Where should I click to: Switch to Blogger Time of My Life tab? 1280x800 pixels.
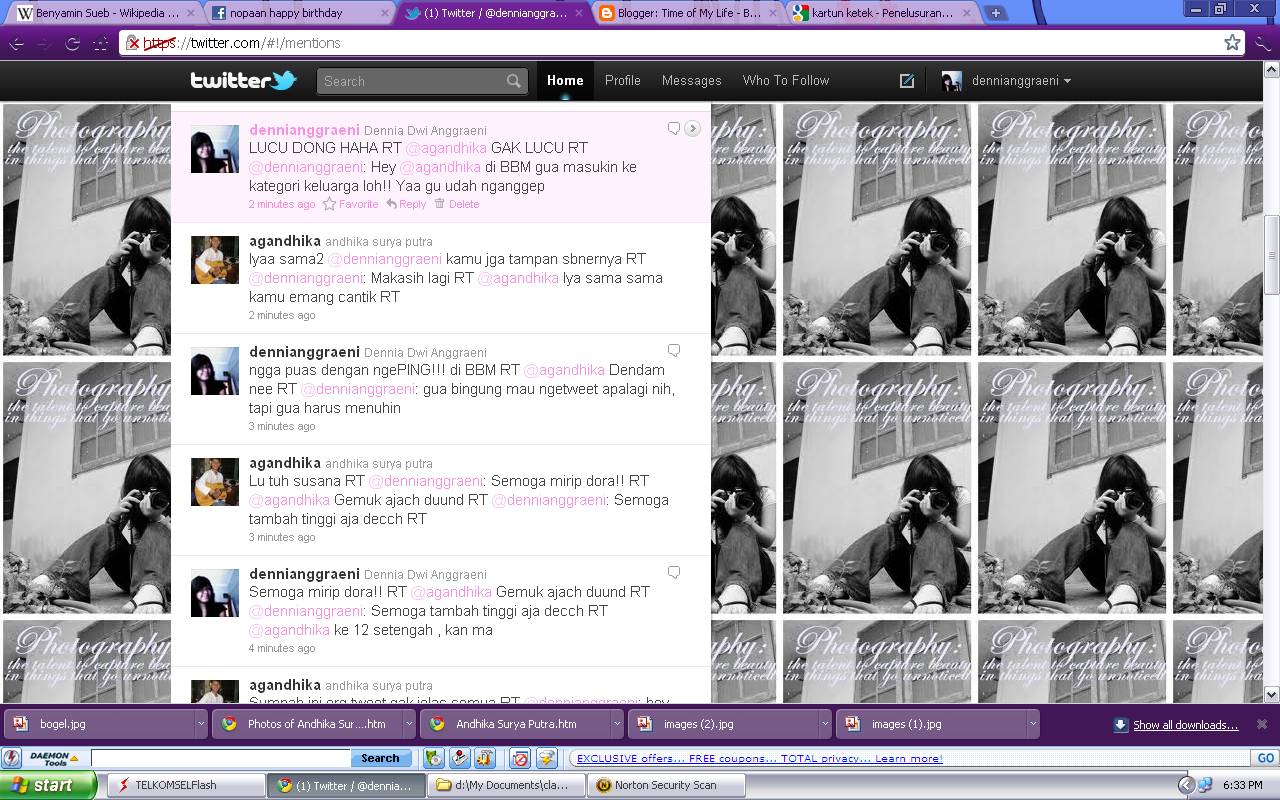(x=684, y=13)
